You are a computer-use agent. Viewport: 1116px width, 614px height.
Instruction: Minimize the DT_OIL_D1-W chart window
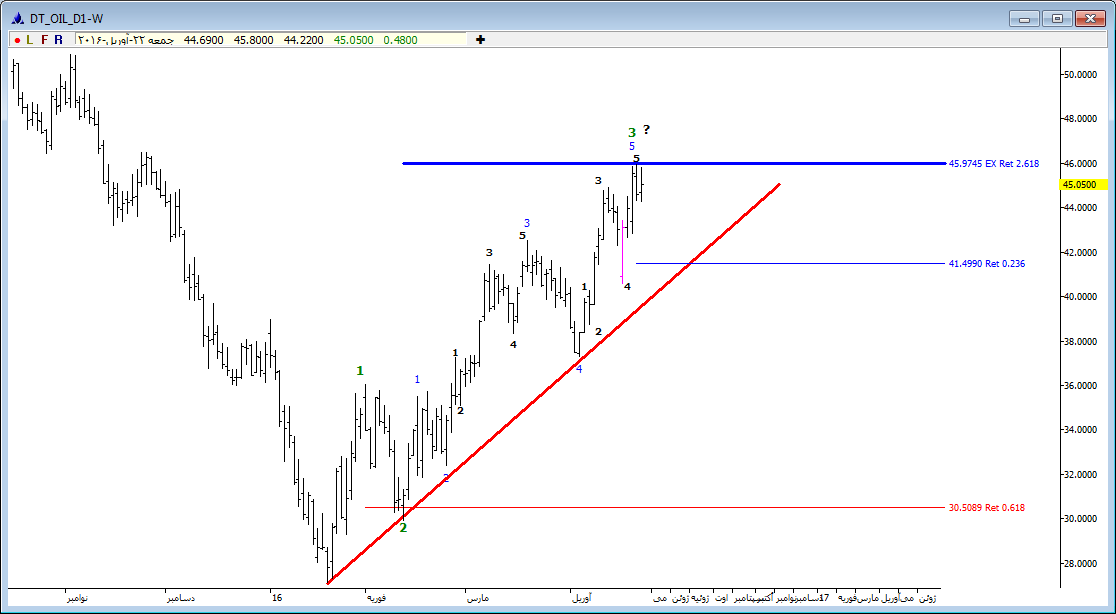(1026, 18)
